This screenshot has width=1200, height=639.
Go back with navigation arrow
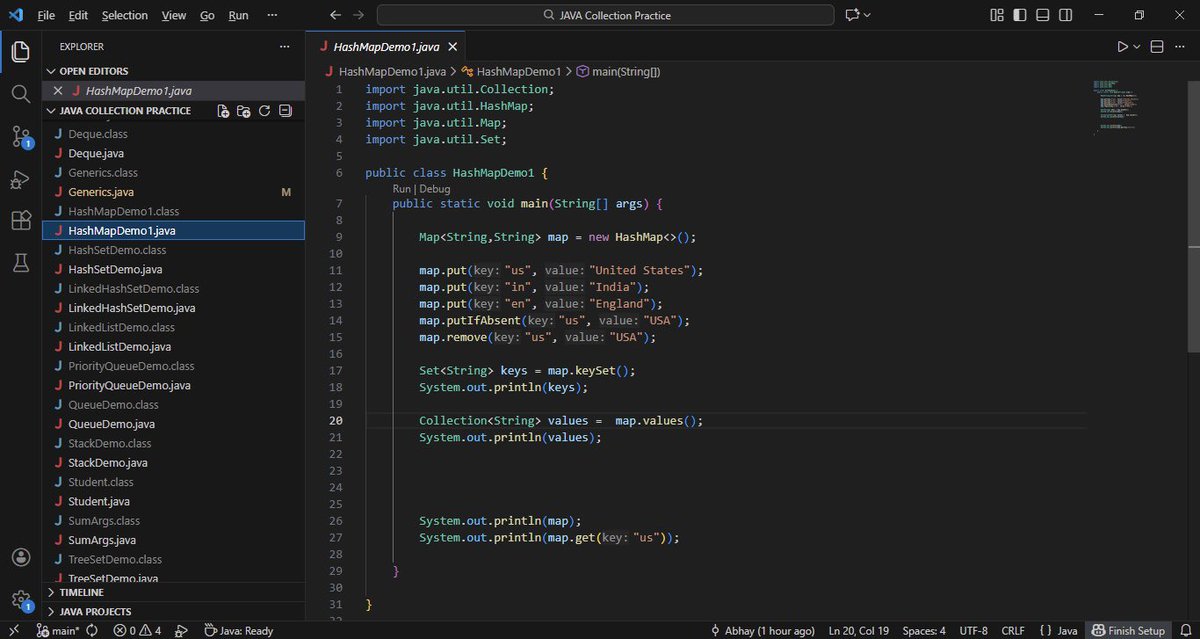336,15
